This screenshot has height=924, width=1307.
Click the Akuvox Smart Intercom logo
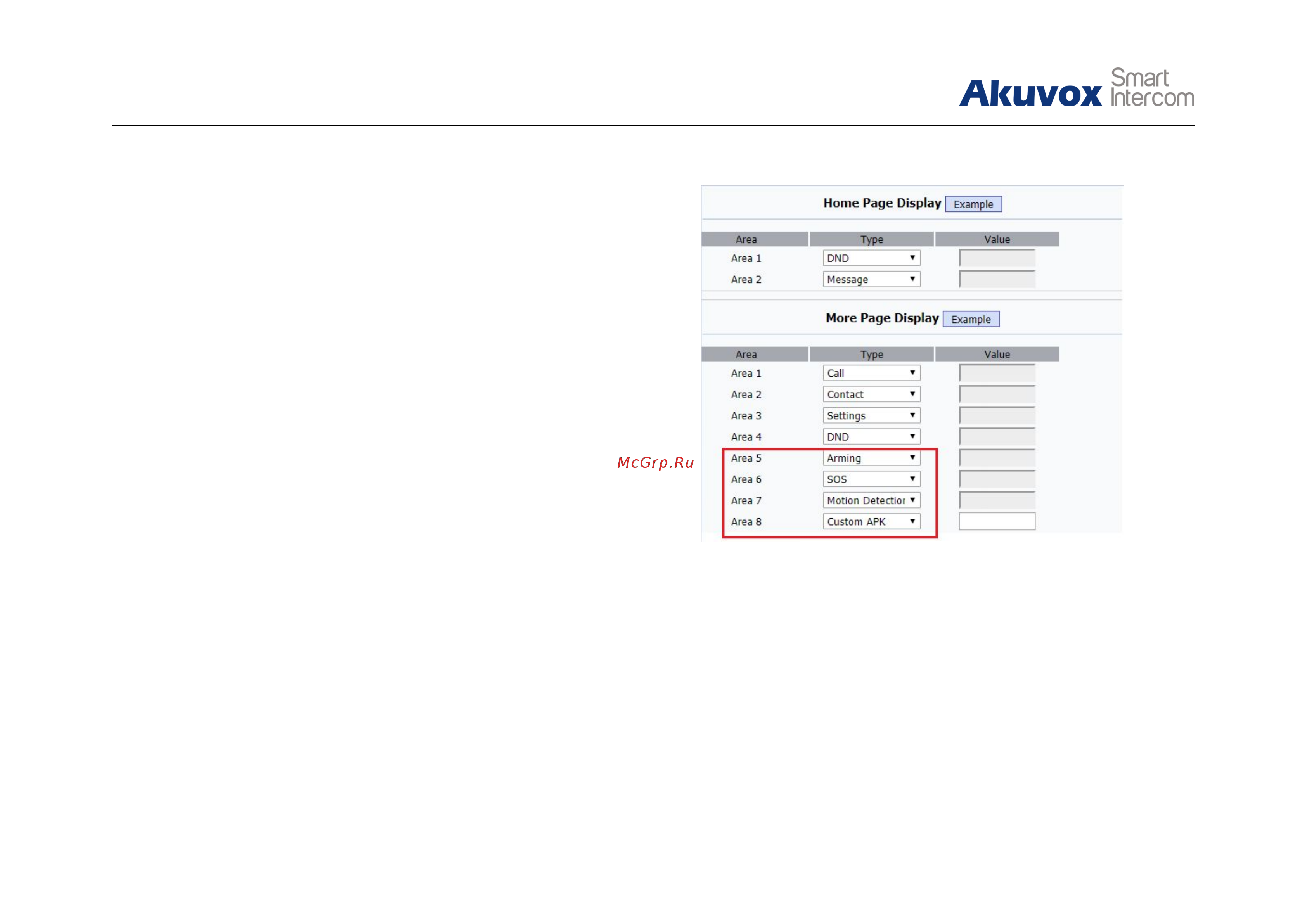[1077, 88]
